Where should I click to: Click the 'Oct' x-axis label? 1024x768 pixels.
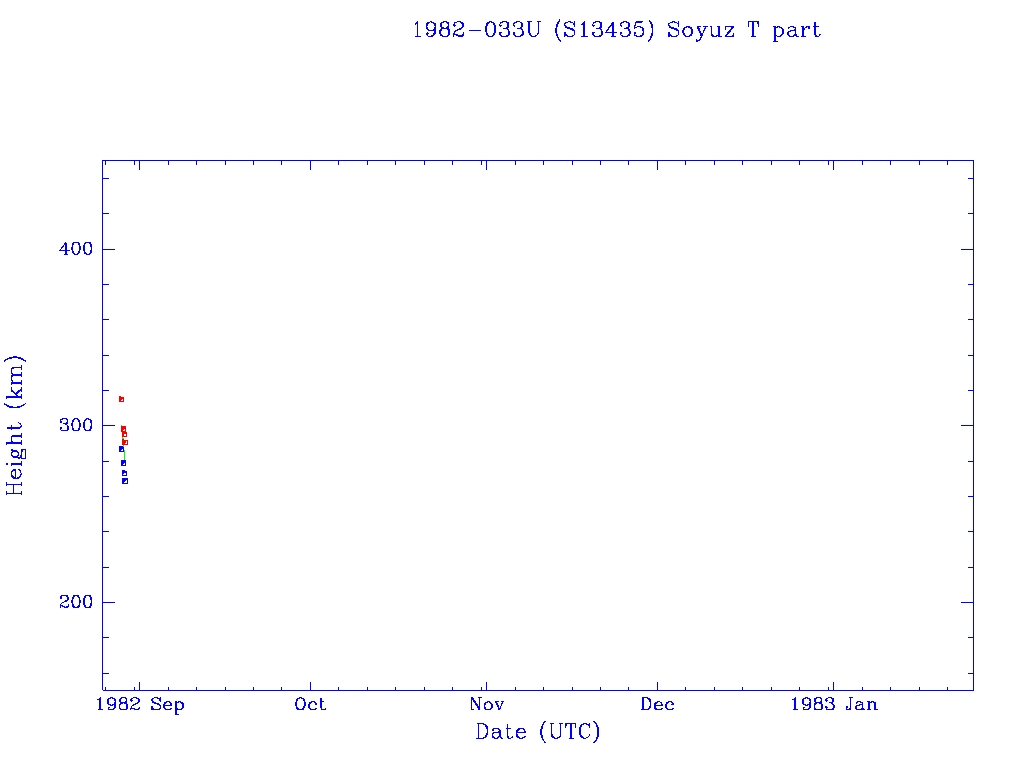tap(311, 704)
